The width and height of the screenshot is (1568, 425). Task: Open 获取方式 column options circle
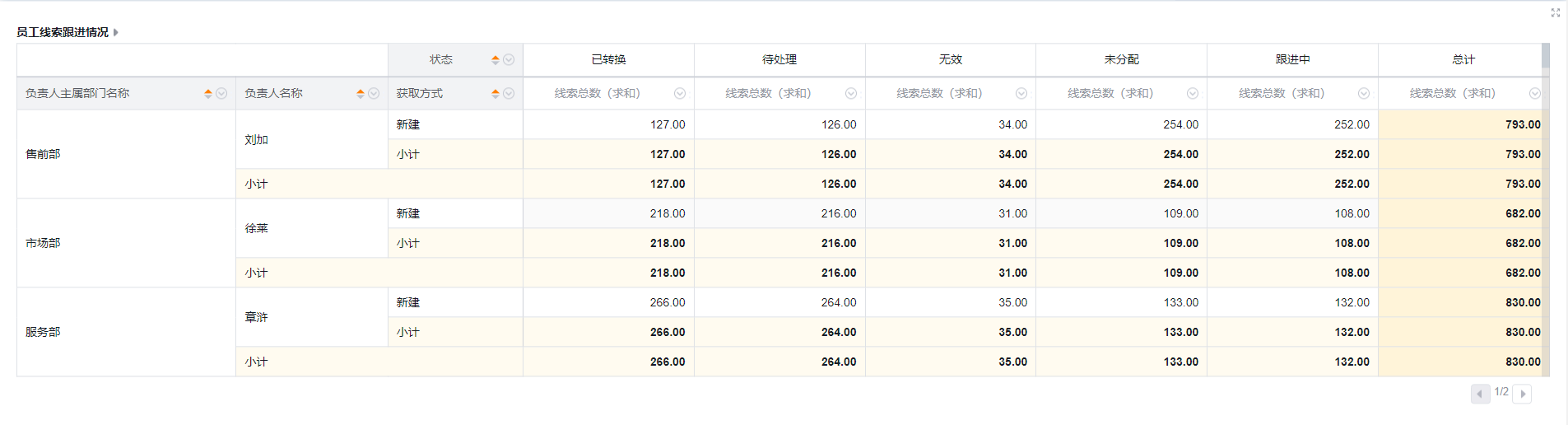(509, 94)
